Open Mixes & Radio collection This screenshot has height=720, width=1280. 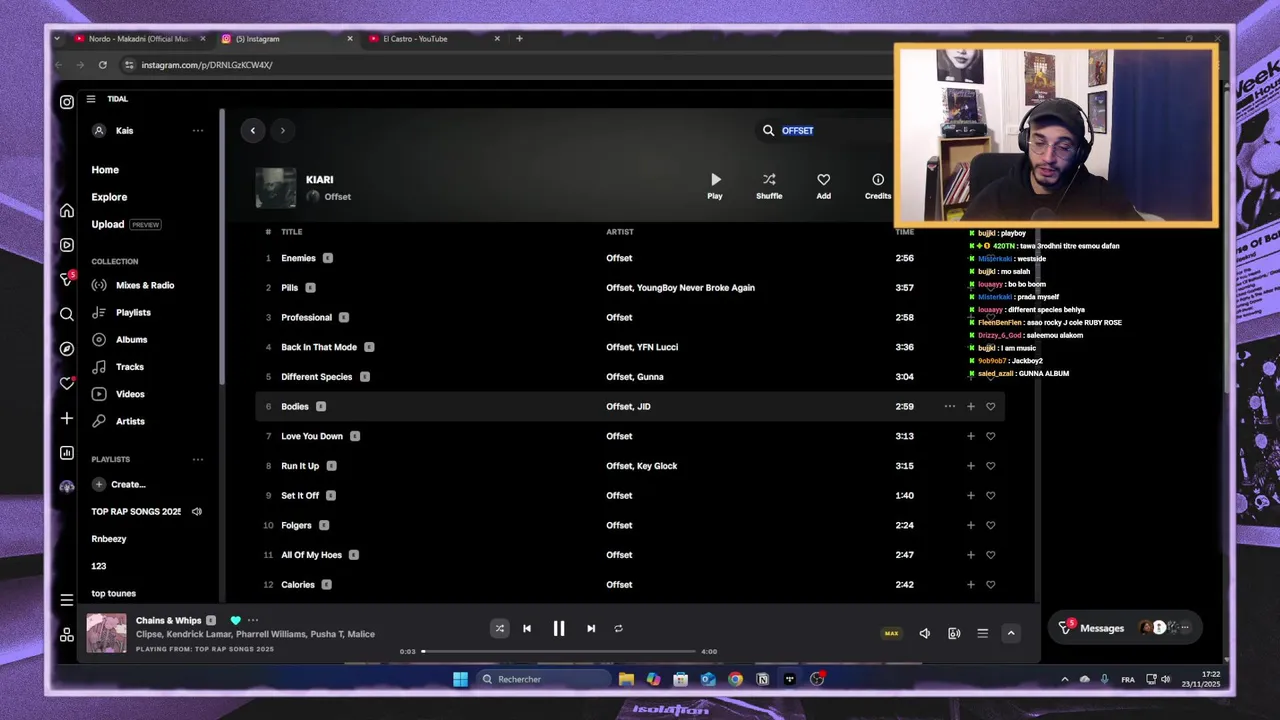pos(145,285)
